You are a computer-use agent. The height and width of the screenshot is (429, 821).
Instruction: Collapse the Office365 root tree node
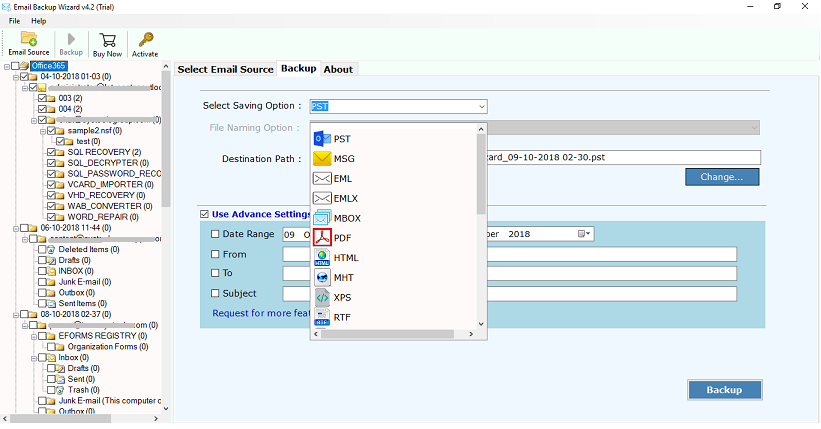7,67
